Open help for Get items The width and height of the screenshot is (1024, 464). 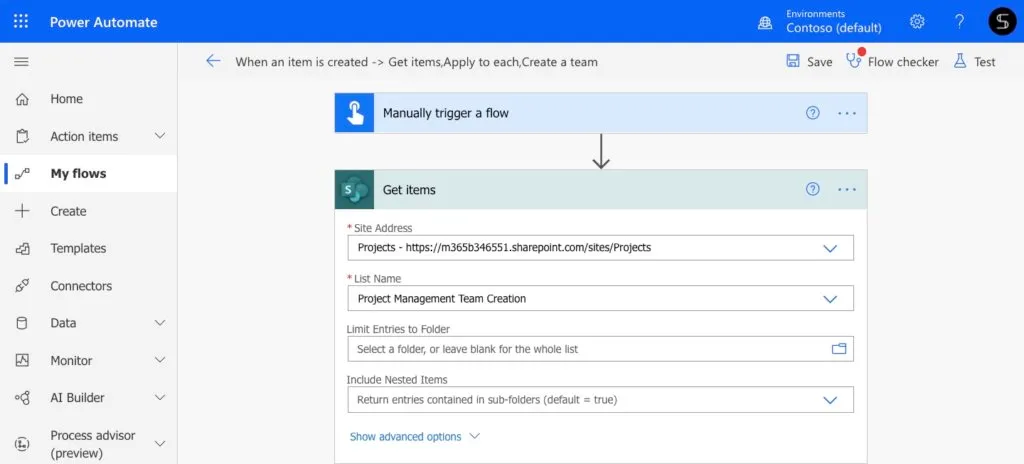pos(812,190)
